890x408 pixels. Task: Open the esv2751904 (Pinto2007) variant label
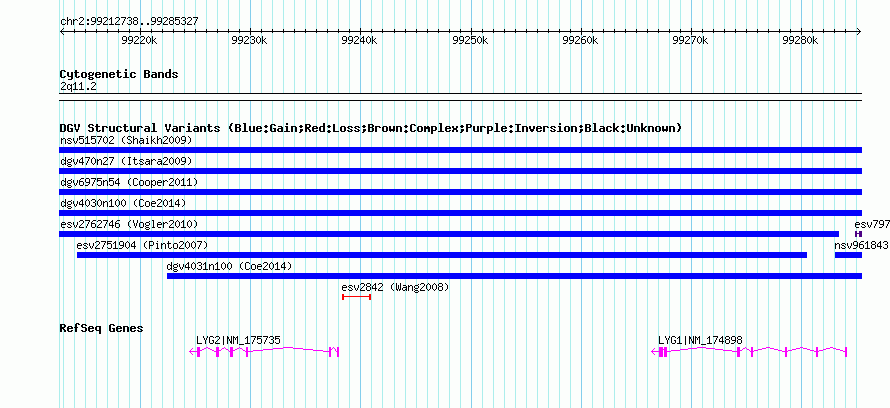click(142, 245)
